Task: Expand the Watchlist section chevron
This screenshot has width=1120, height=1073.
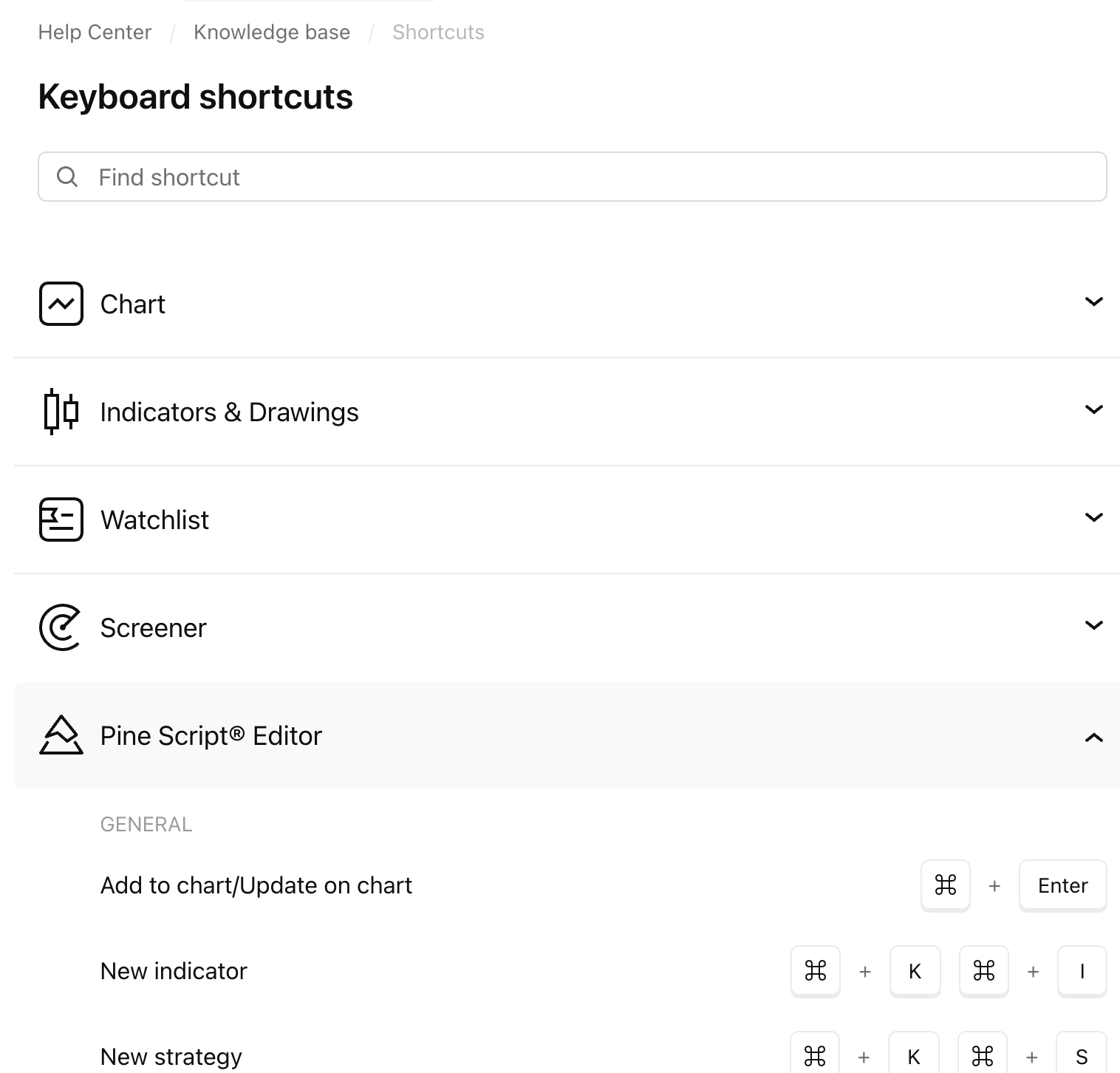Action: pos(1093,517)
